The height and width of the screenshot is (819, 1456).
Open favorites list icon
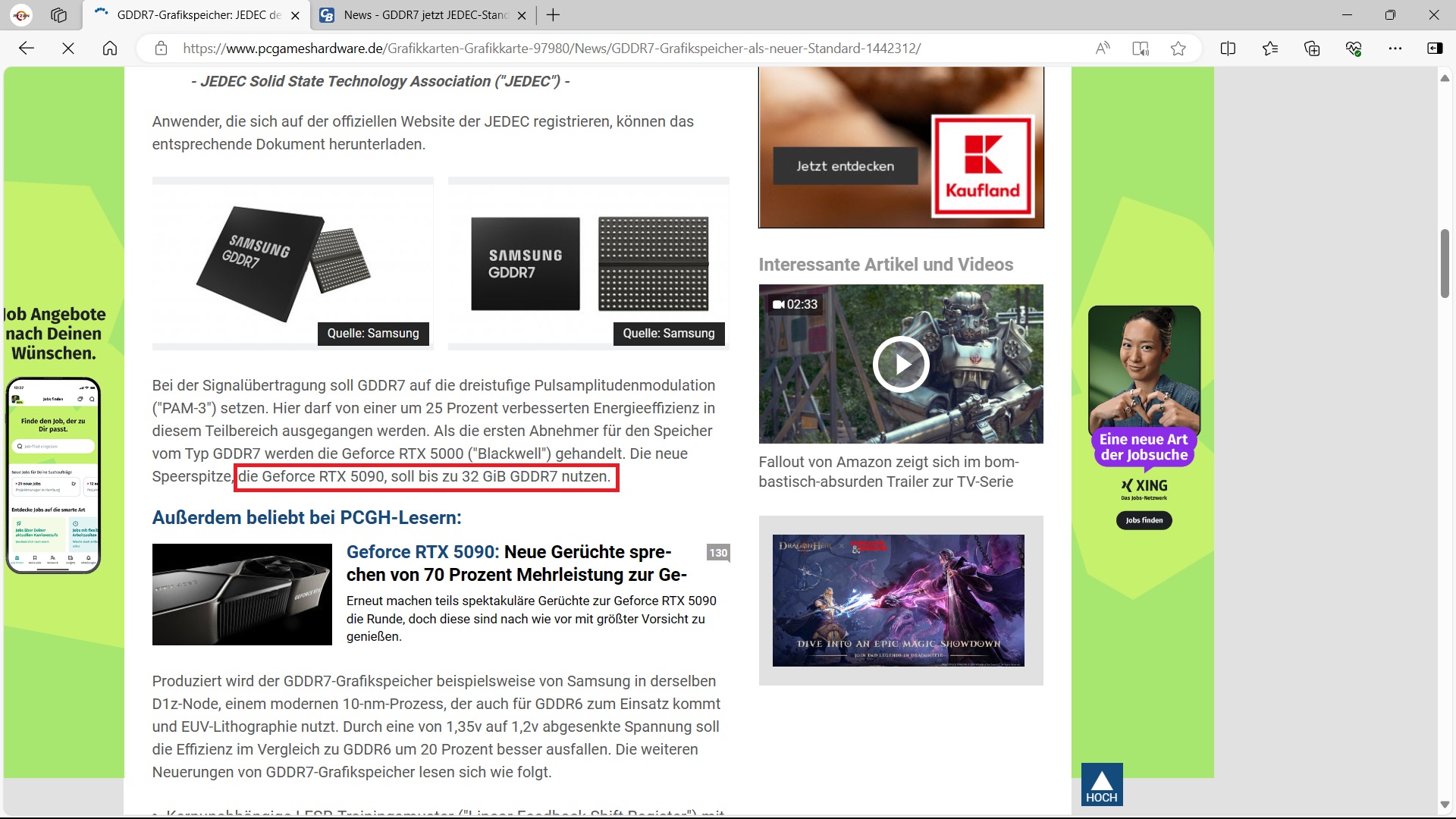[x=1270, y=49]
